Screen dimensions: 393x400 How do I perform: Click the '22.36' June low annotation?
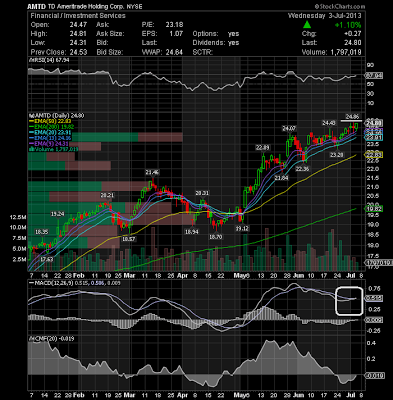[x=302, y=169]
